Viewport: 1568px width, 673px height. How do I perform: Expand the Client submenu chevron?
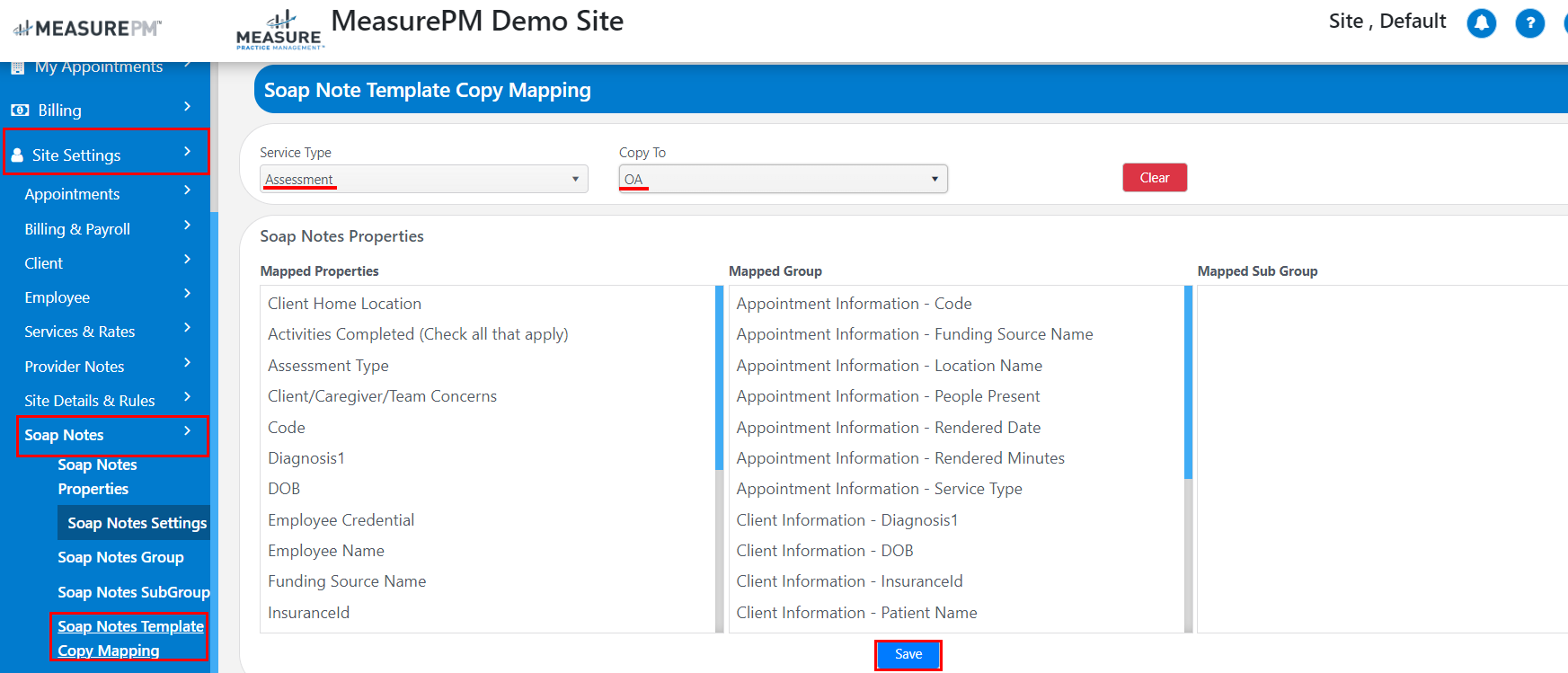(187, 259)
